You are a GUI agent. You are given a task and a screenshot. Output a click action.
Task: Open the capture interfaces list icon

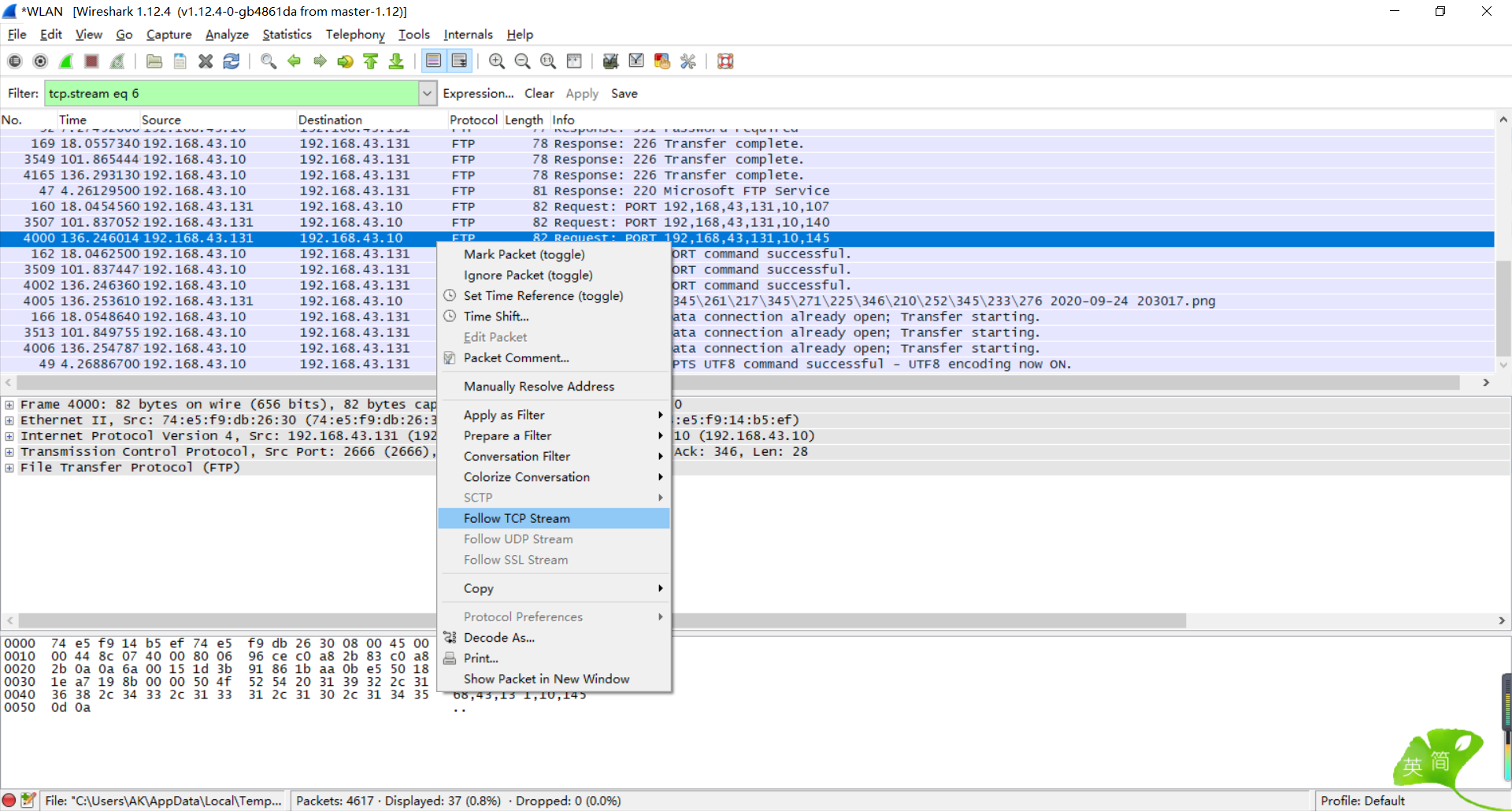pyautogui.click(x=15, y=61)
